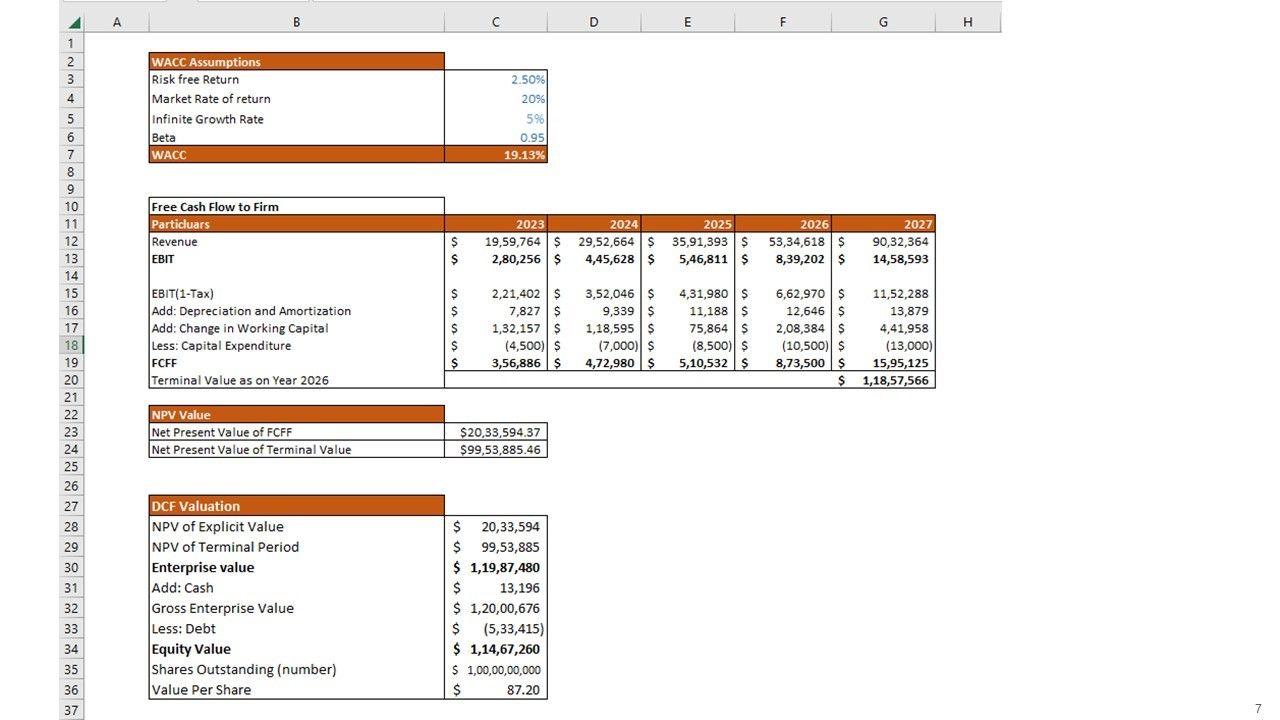Viewport: 1280px width, 720px height.
Task: Select Net Present Value of FCFF amount
Action: point(496,432)
